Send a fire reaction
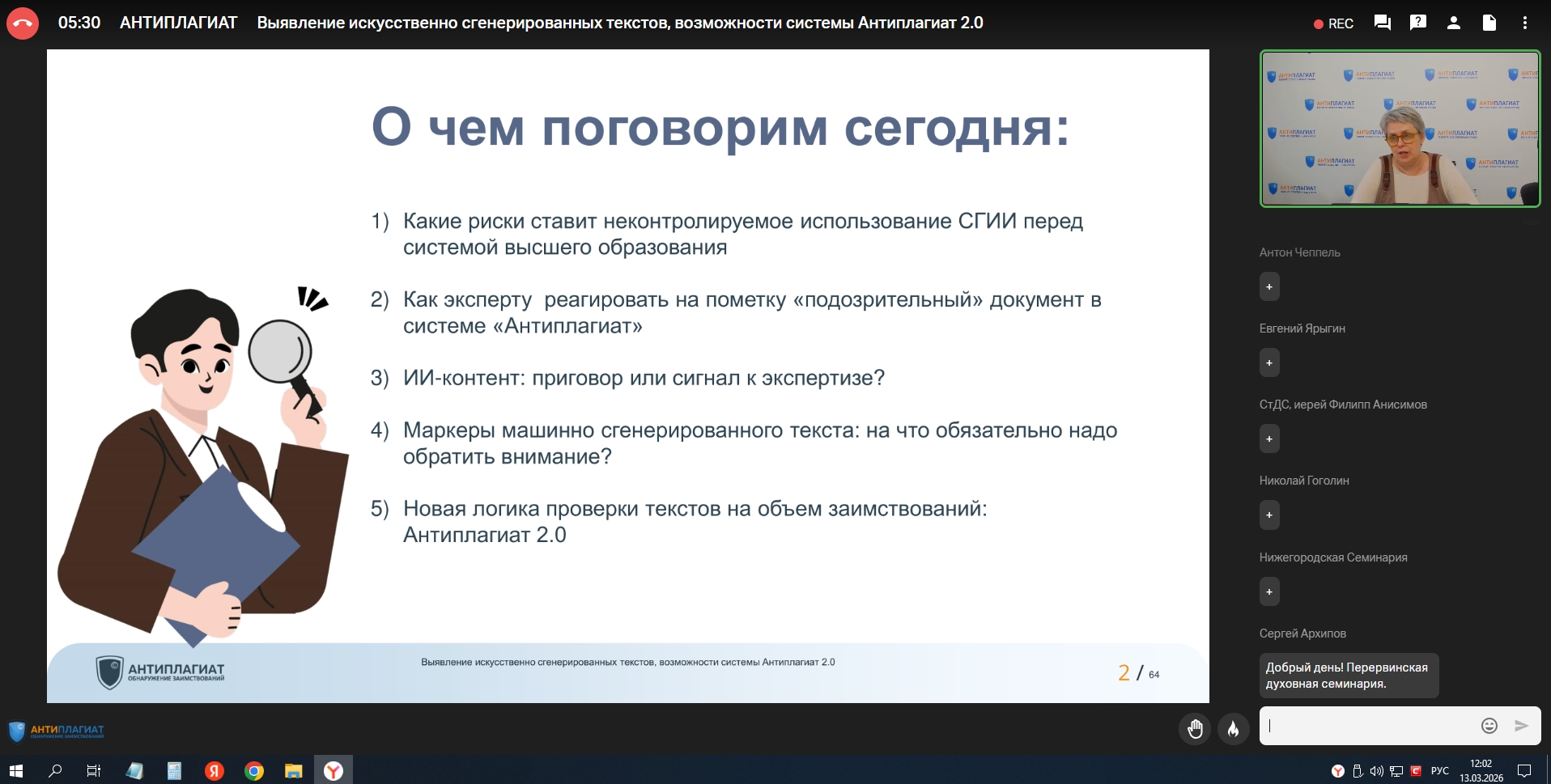Screen dimensions: 1551x784 [1233, 729]
